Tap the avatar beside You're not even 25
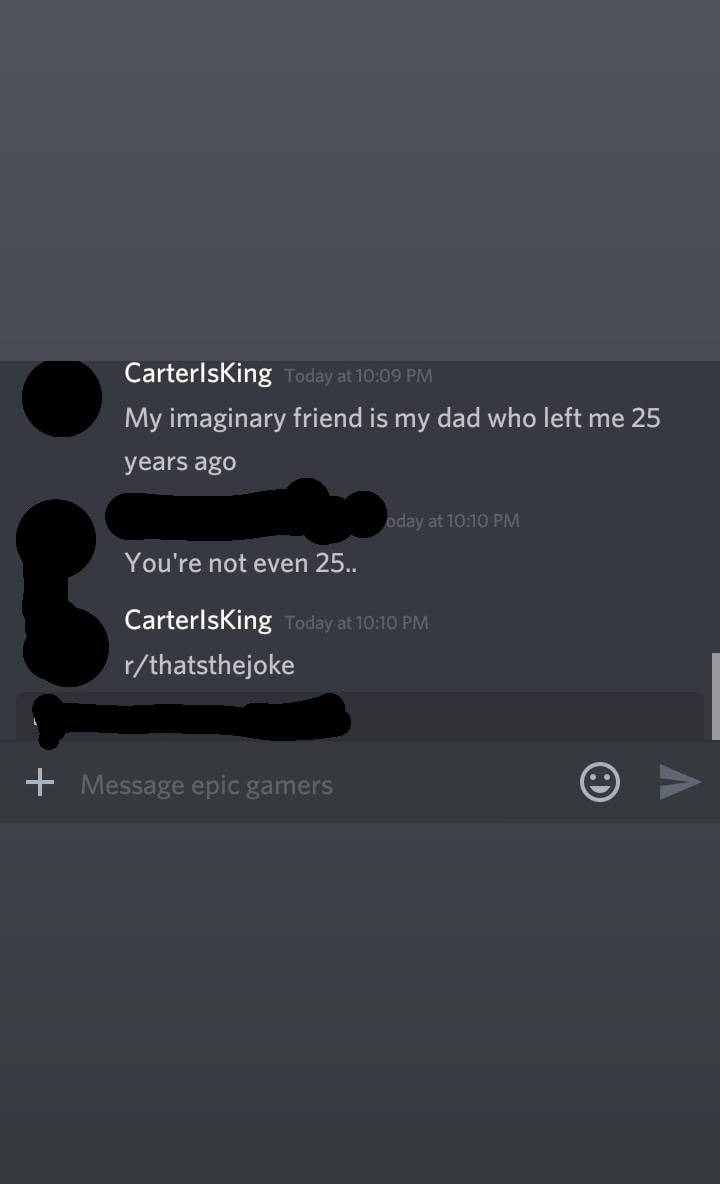The width and height of the screenshot is (720, 1184). tap(56, 538)
